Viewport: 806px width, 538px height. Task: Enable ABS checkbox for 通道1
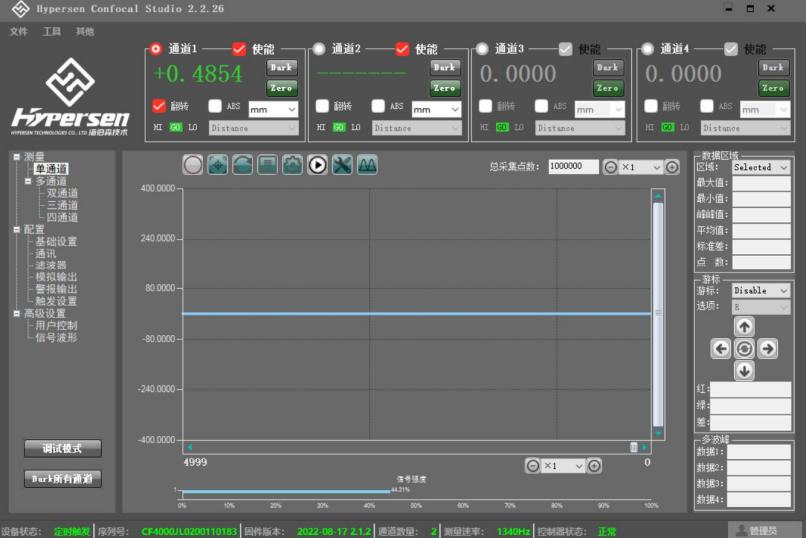tap(215, 106)
